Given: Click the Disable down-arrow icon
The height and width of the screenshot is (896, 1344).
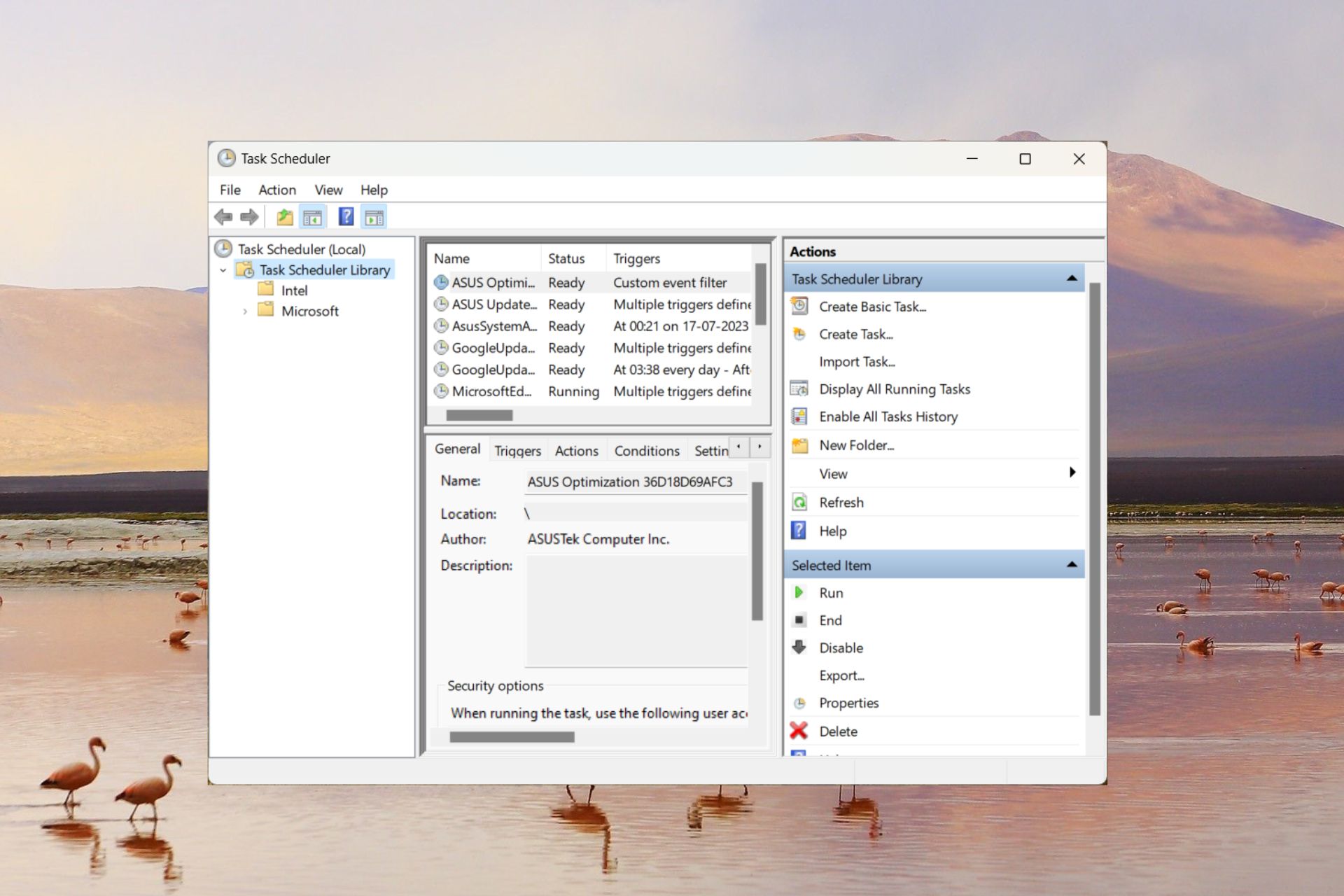Looking at the screenshot, I should pyautogui.click(x=799, y=647).
